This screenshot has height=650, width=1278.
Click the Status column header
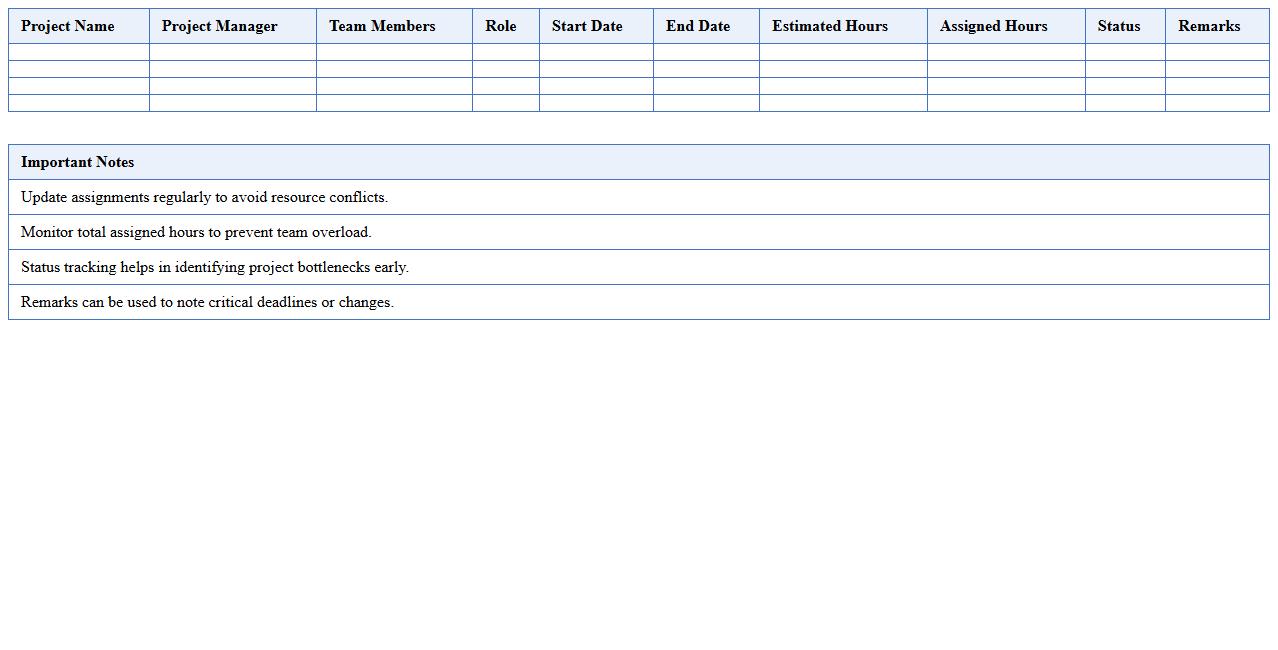1118,26
